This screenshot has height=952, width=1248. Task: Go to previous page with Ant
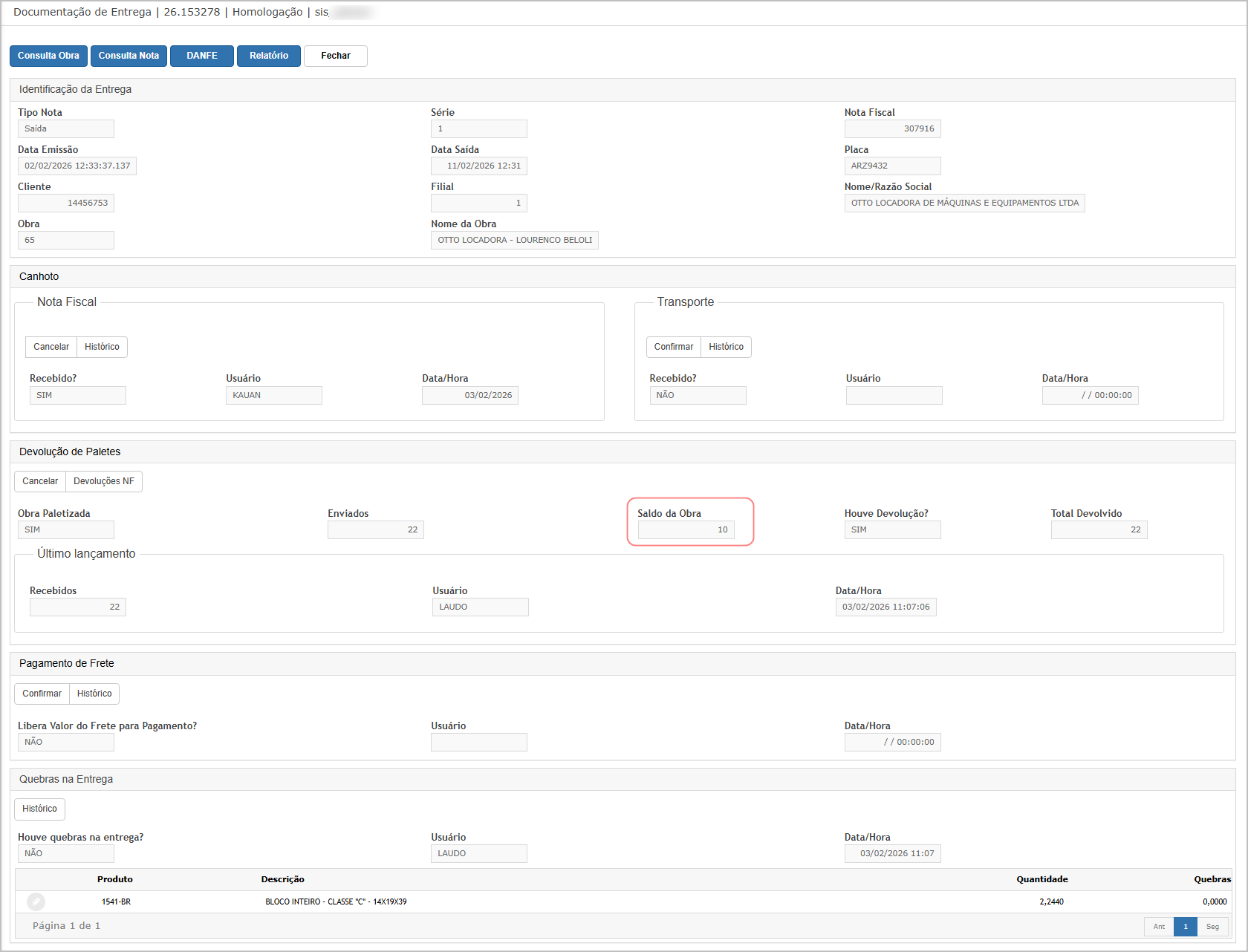[1159, 927]
